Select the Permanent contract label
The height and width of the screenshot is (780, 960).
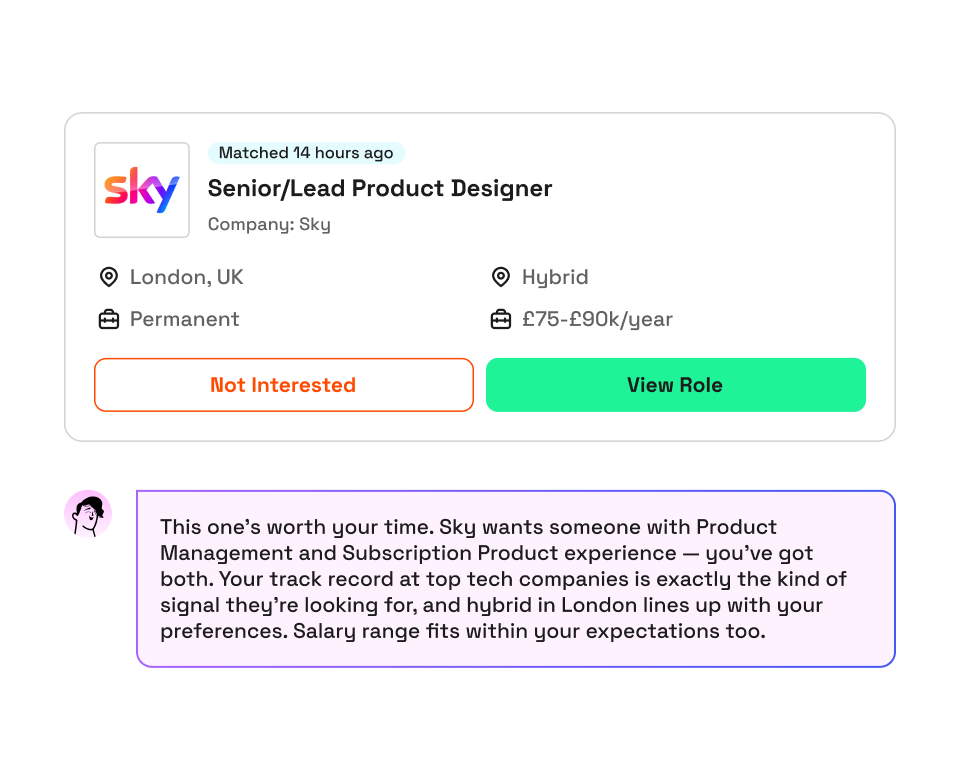(x=184, y=319)
